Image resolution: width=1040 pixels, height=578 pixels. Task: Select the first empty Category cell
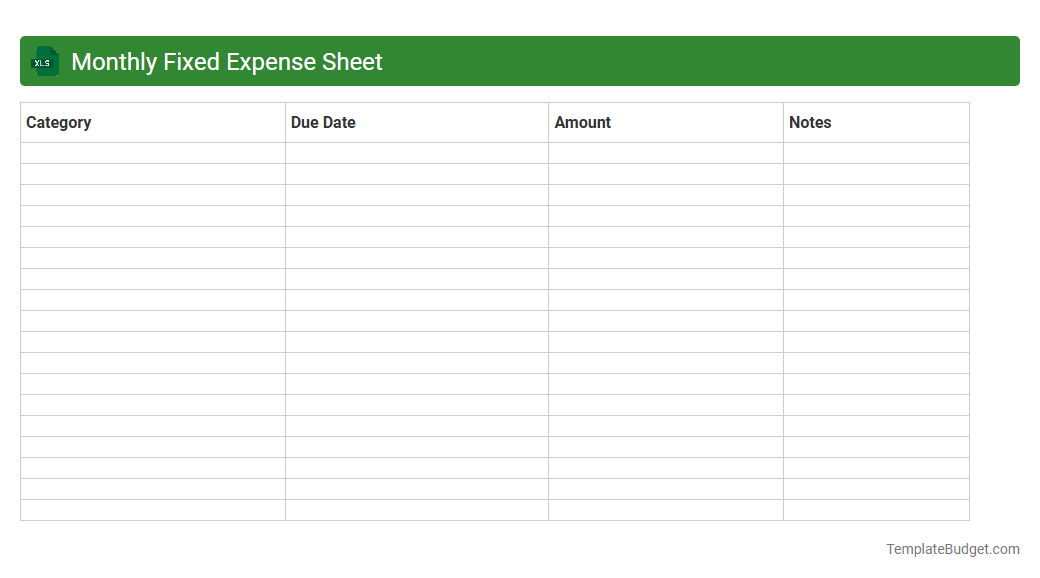(x=152, y=152)
